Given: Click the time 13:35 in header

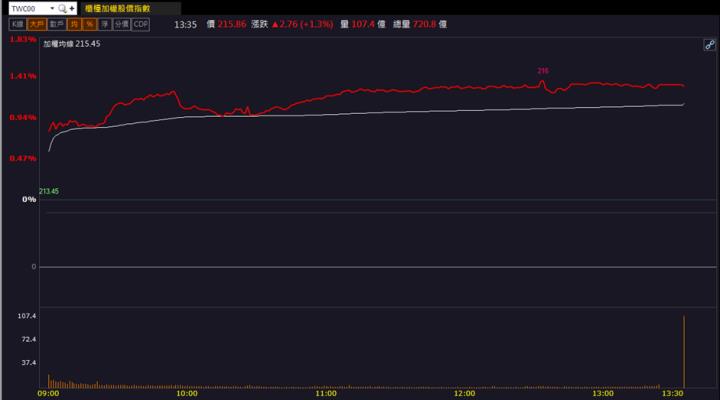Looking at the screenshot, I should [186, 25].
